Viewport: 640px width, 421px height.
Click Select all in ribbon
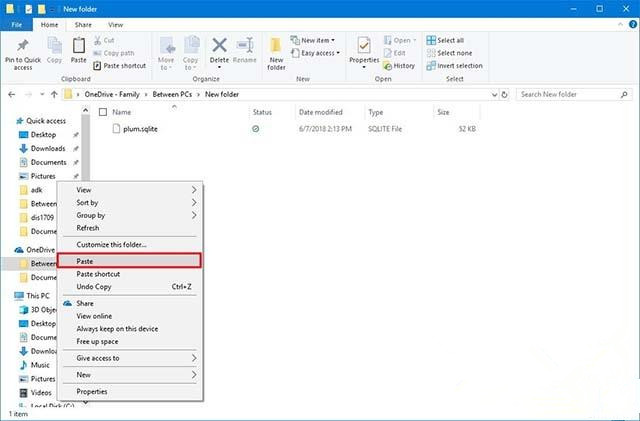pyautogui.click(x=445, y=41)
